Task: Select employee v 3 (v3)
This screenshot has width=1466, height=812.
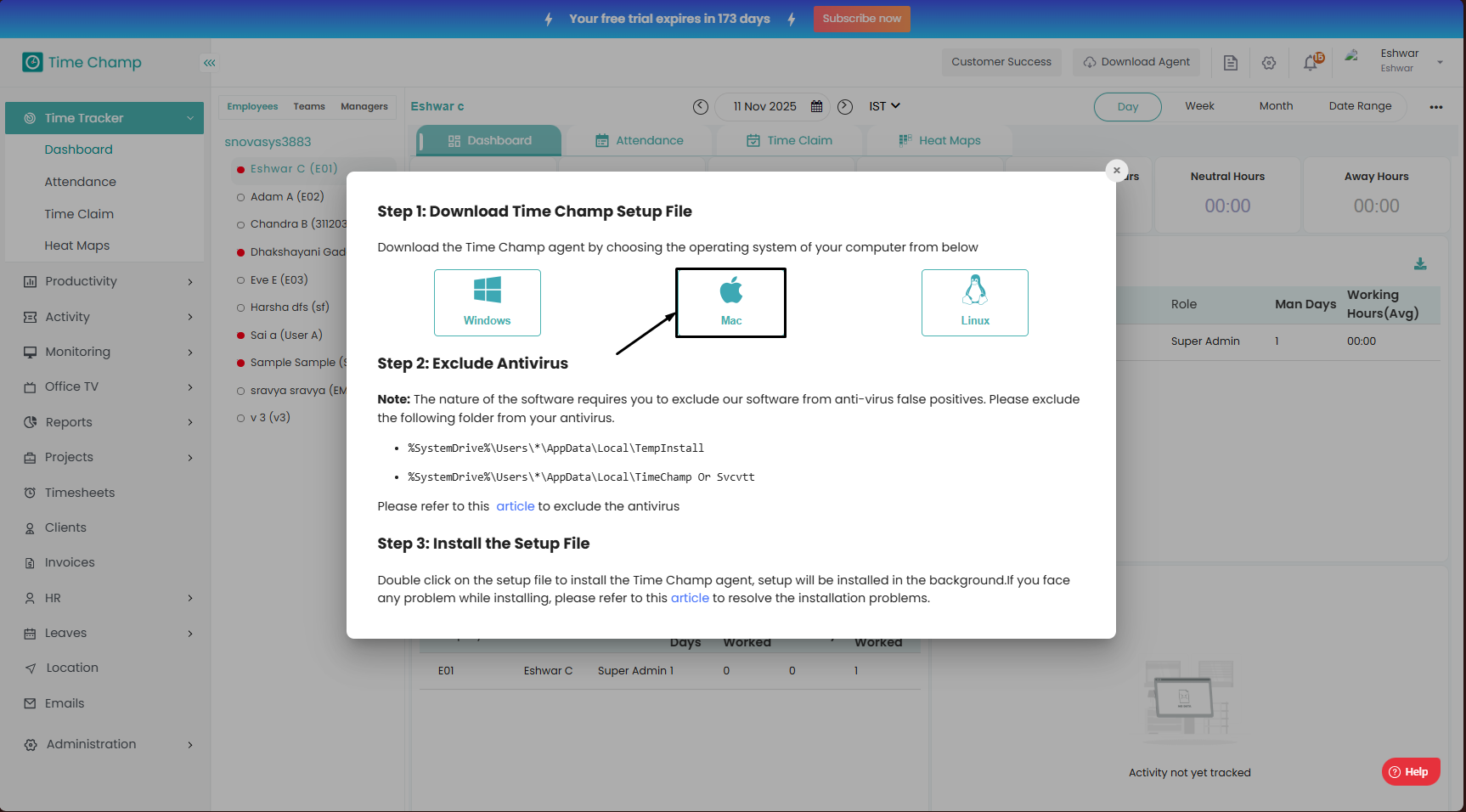Action: (x=270, y=418)
